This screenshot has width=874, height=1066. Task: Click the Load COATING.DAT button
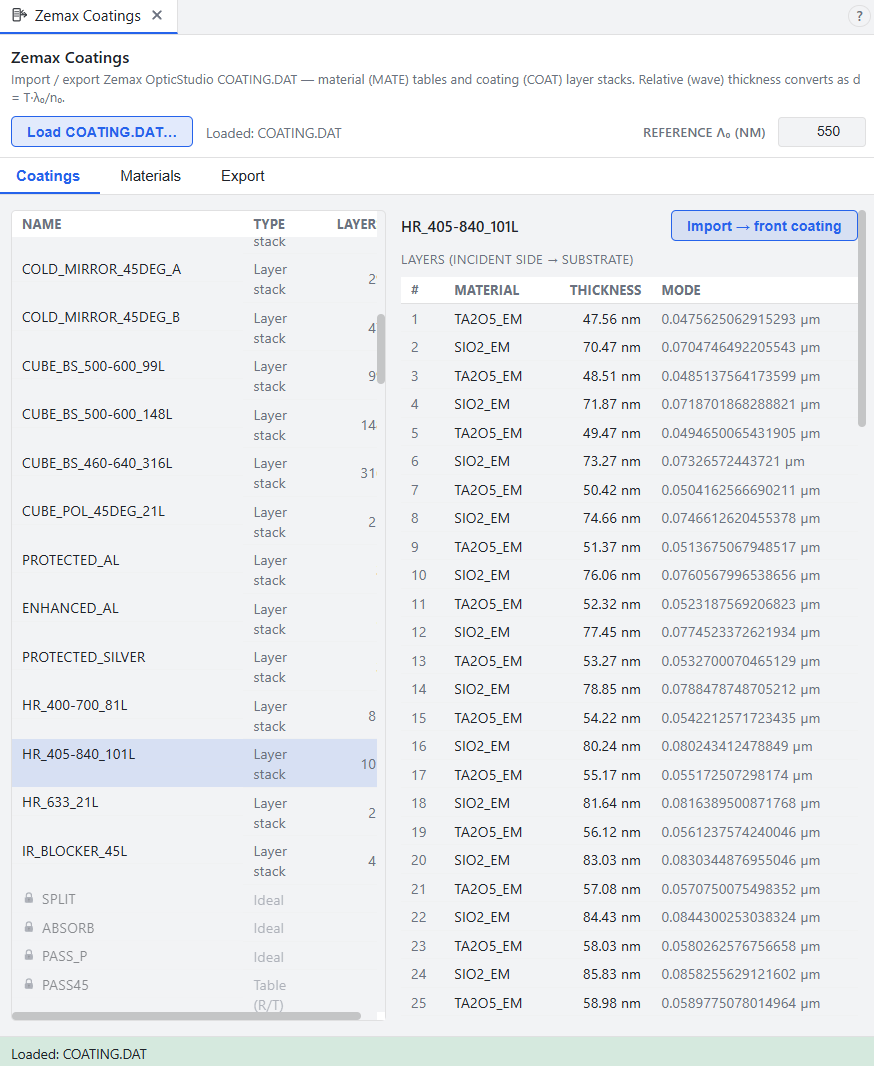[x=102, y=132]
